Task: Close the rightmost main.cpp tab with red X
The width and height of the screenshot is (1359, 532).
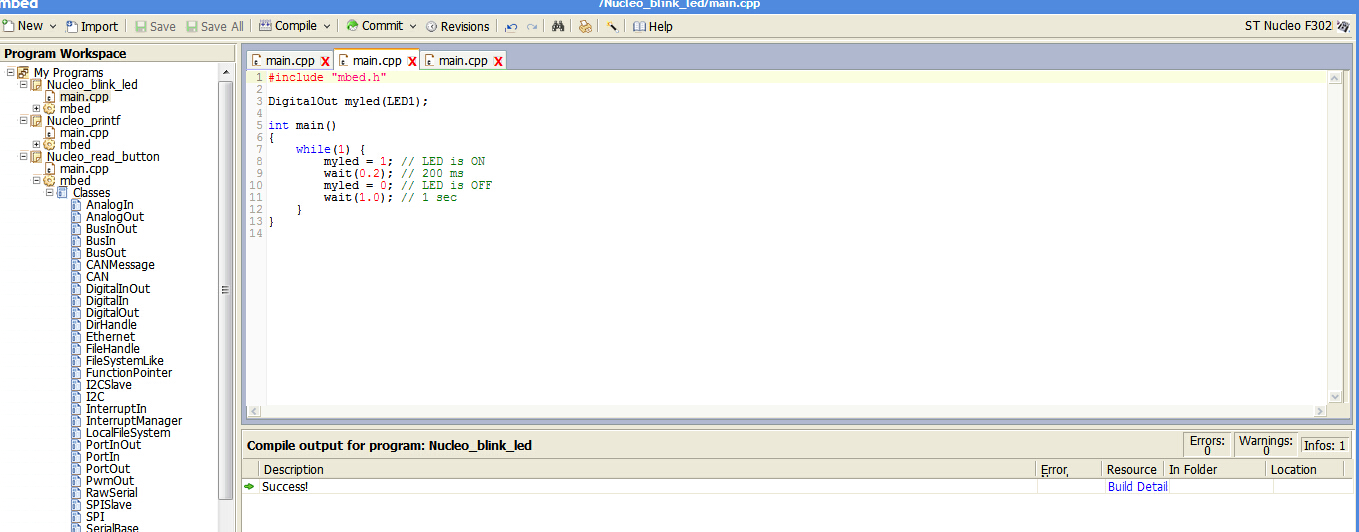Action: pos(498,62)
